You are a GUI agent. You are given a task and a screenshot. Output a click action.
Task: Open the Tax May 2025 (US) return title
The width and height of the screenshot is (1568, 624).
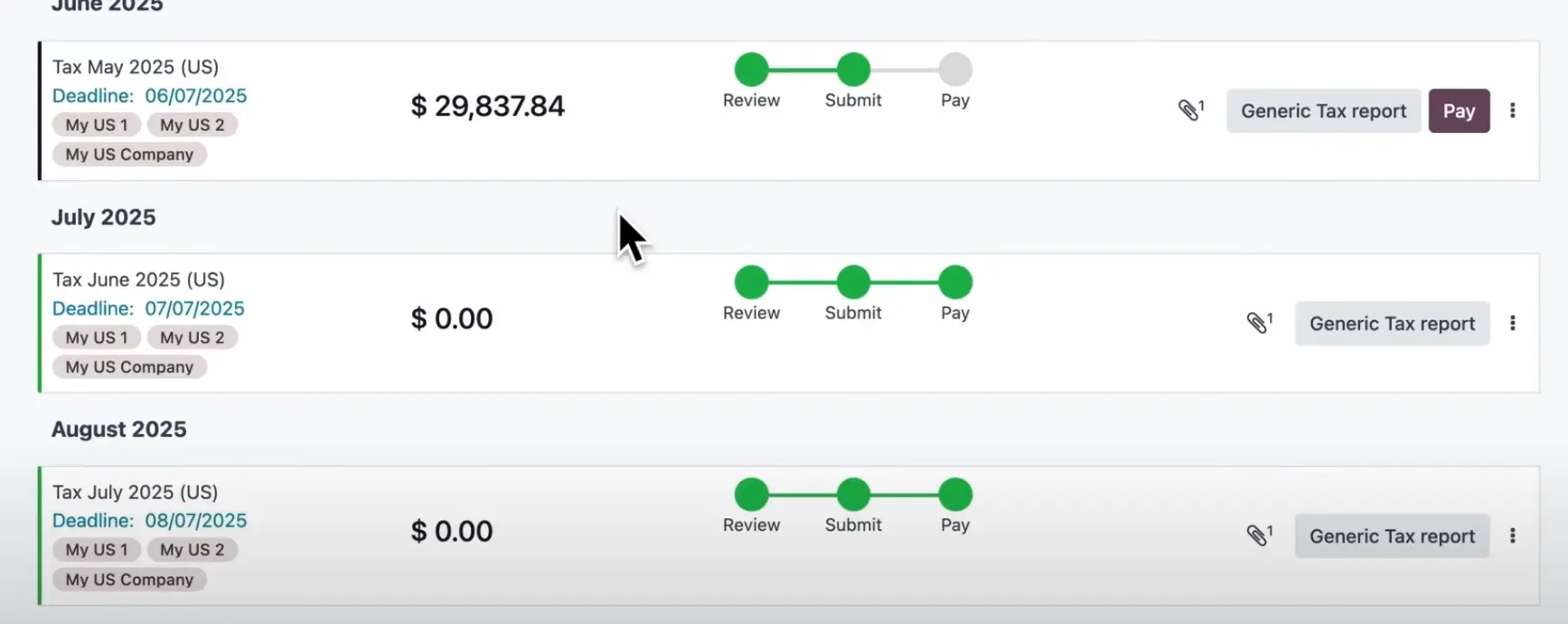136,67
